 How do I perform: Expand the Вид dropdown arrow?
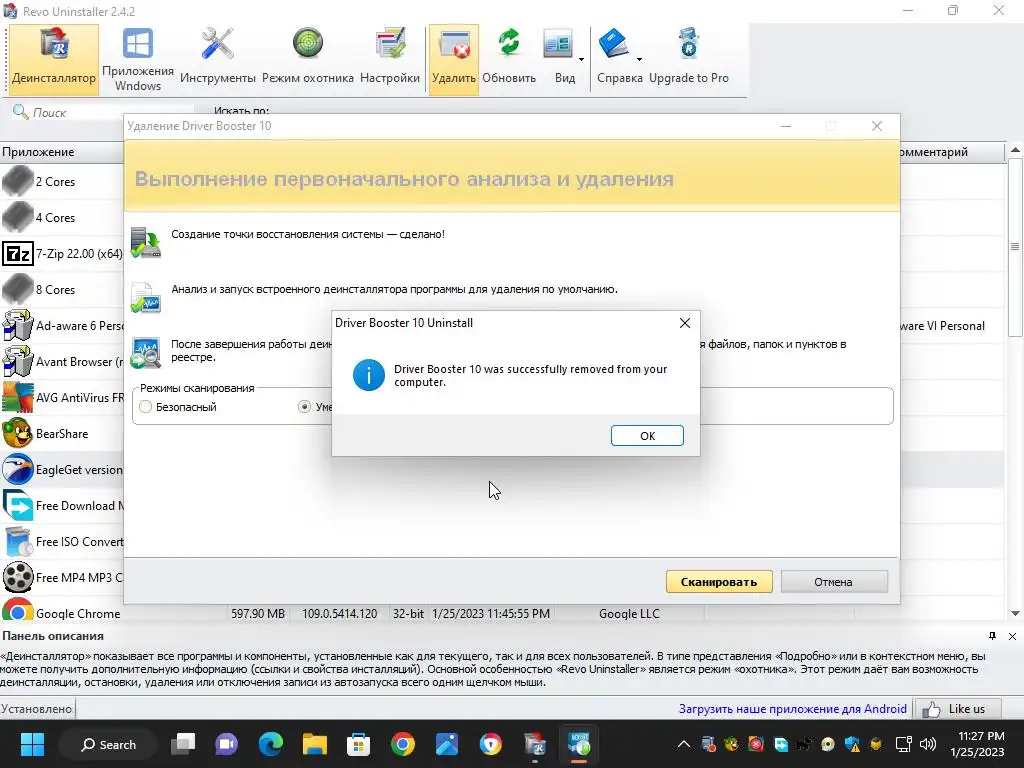(581, 59)
